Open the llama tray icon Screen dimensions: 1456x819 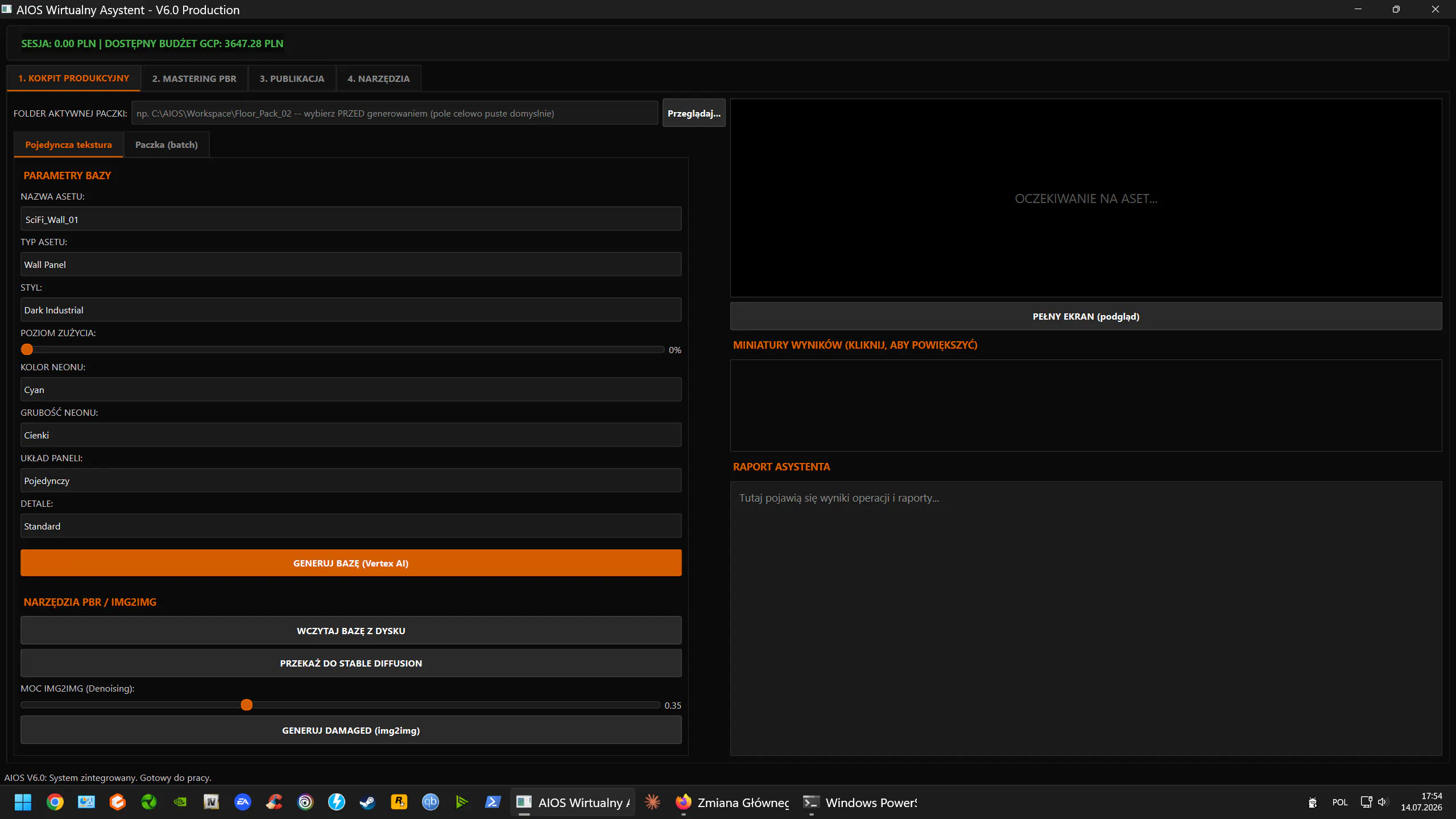1313,803
